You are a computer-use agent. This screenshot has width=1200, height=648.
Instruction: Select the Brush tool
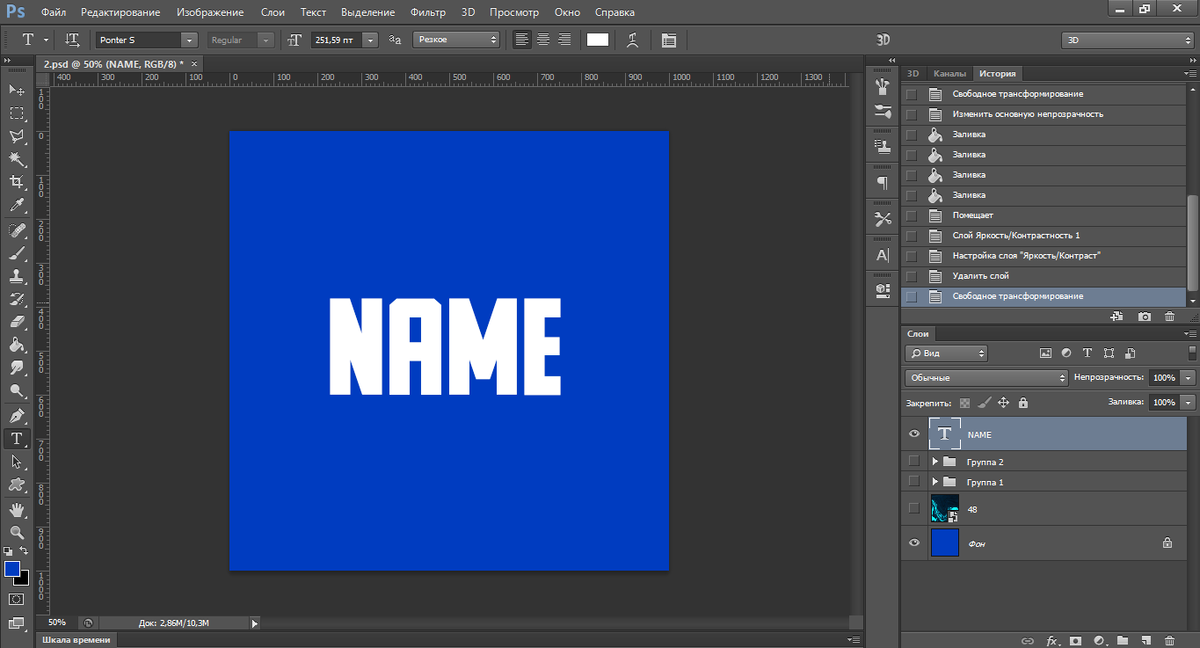tap(17, 254)
